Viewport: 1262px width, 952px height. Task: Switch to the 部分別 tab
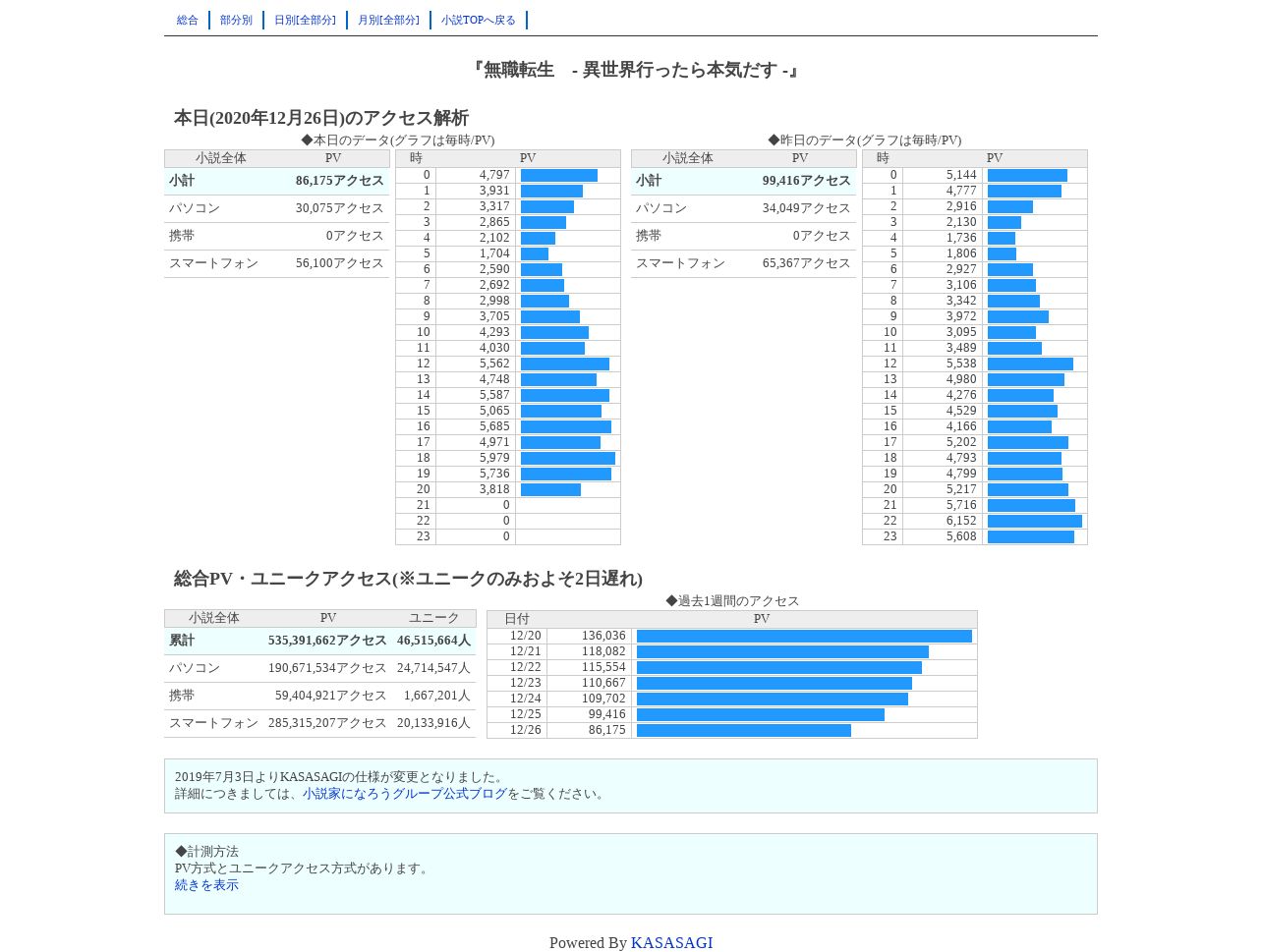tap(236, 20)
